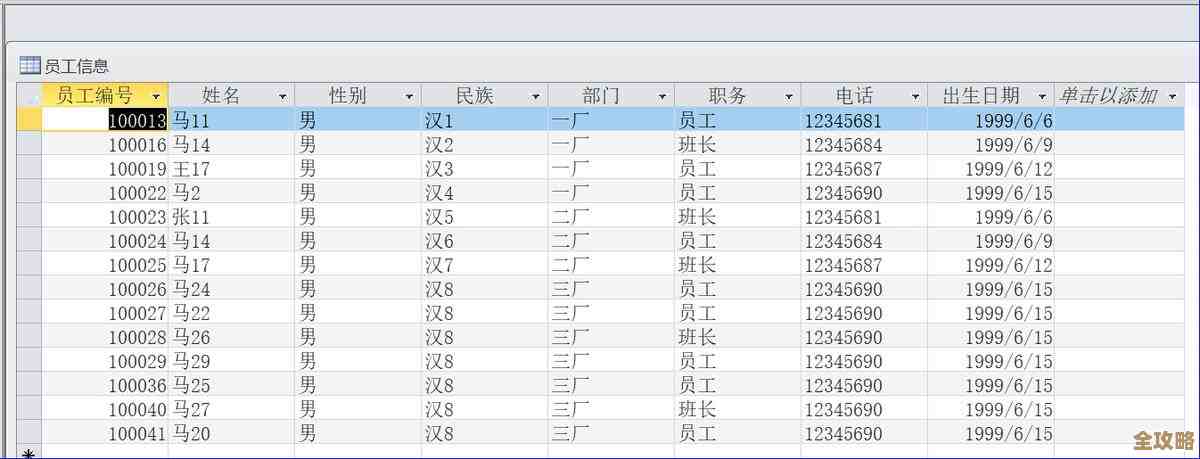Click the 职务 cell 班长 for 100040
Image resolution: width=1200 pixels, height=459 pixels.
click(x=737, y=409)
